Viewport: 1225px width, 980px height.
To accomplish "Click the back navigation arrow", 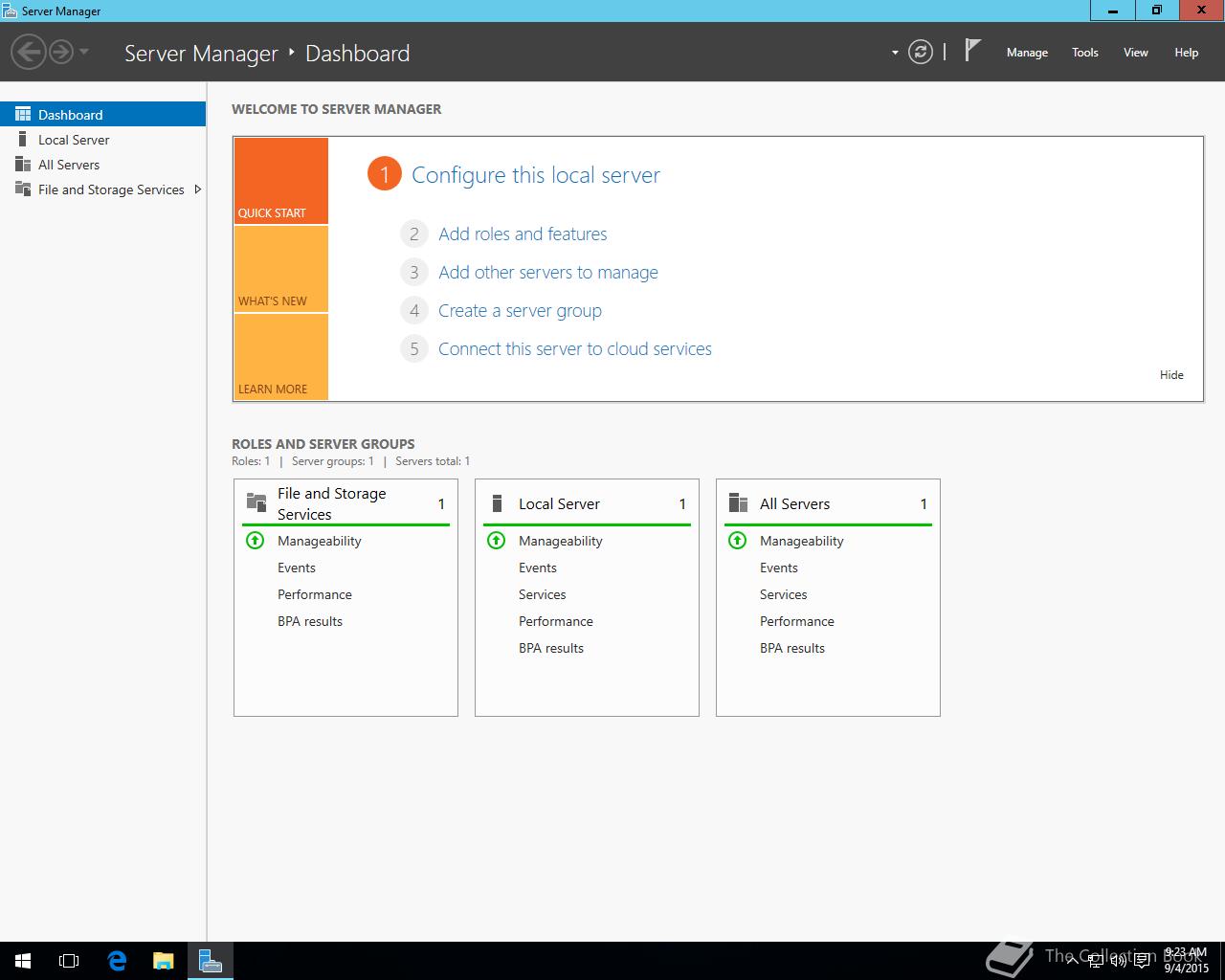I will (x=29, y=52).
